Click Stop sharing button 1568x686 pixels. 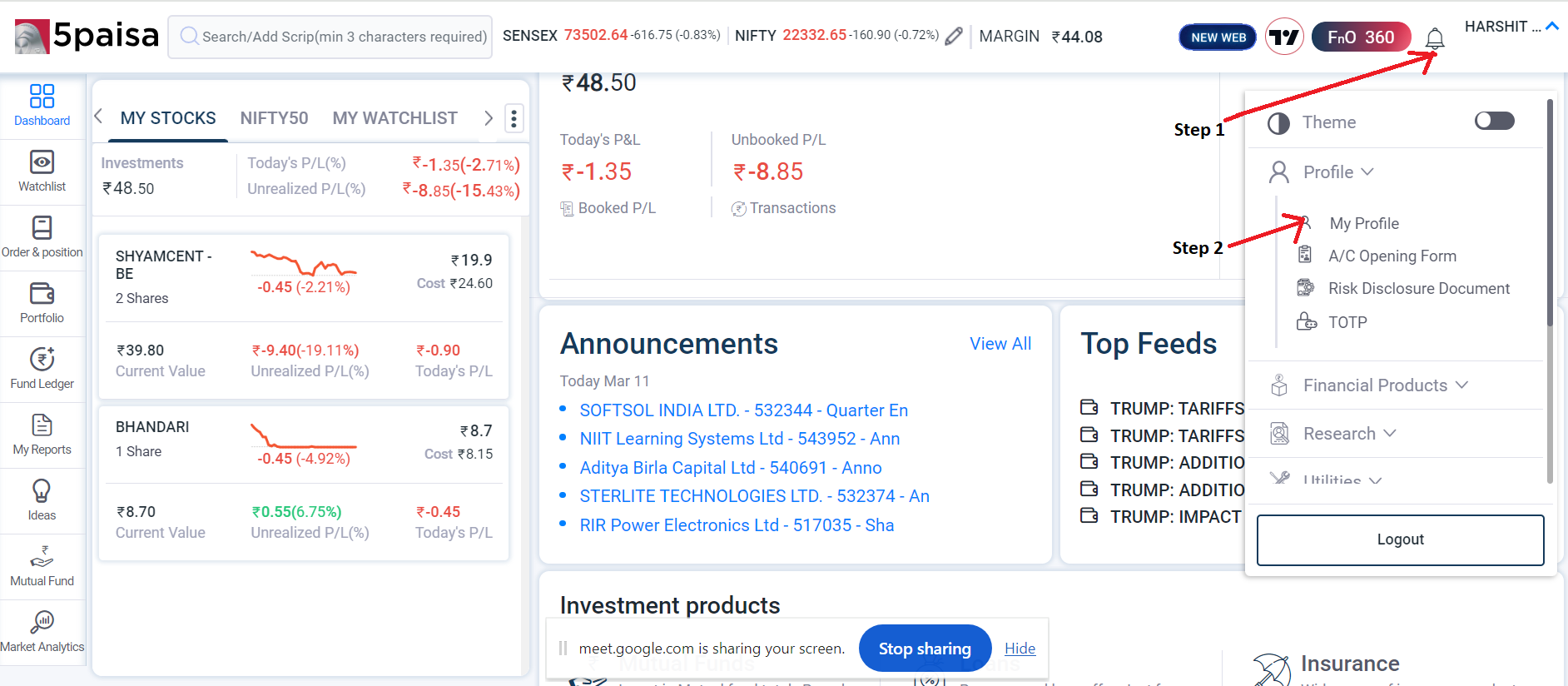pyautogui.click(x=925, y=649)
